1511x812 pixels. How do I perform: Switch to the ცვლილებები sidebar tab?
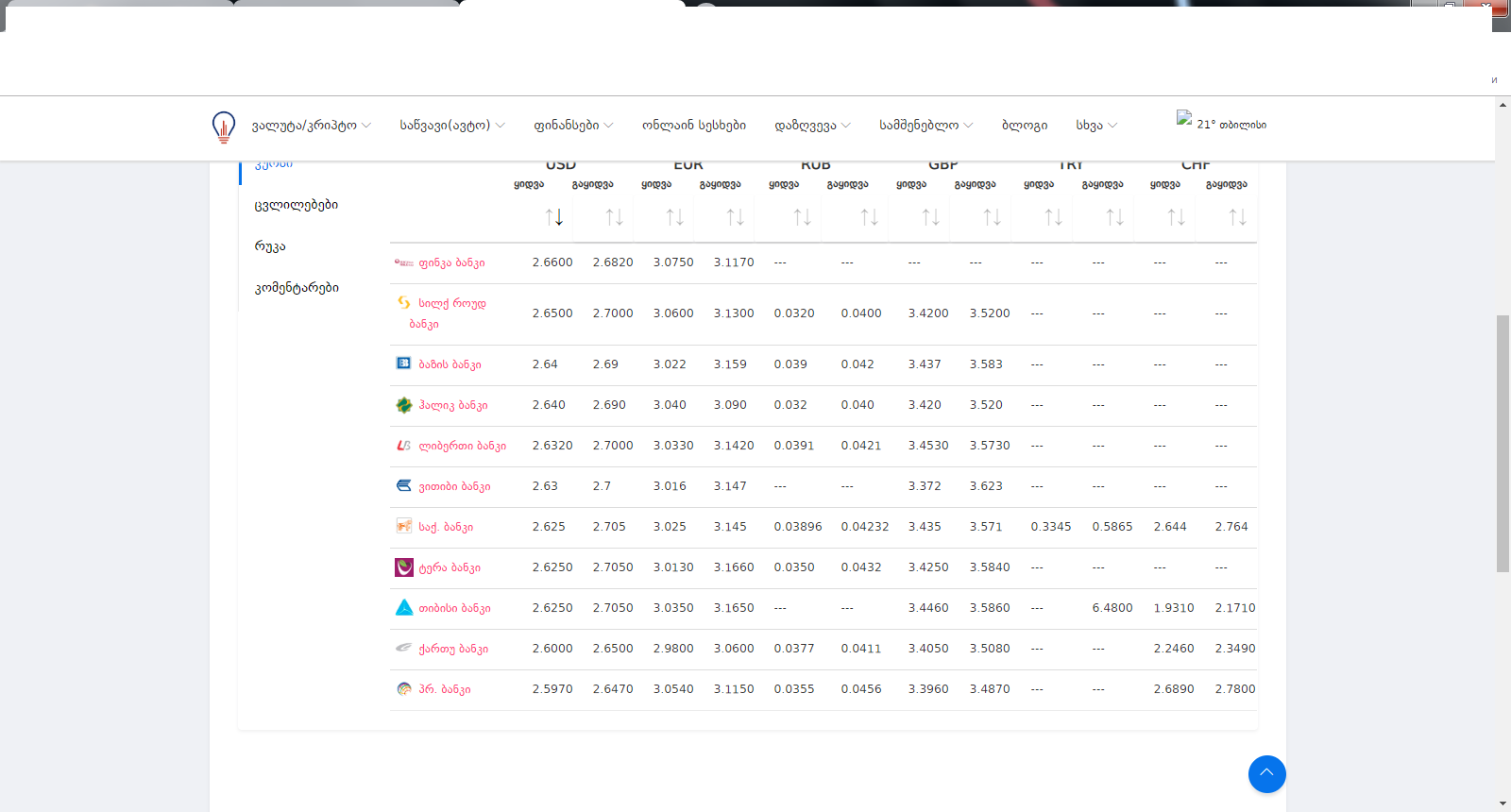(296, 205)
